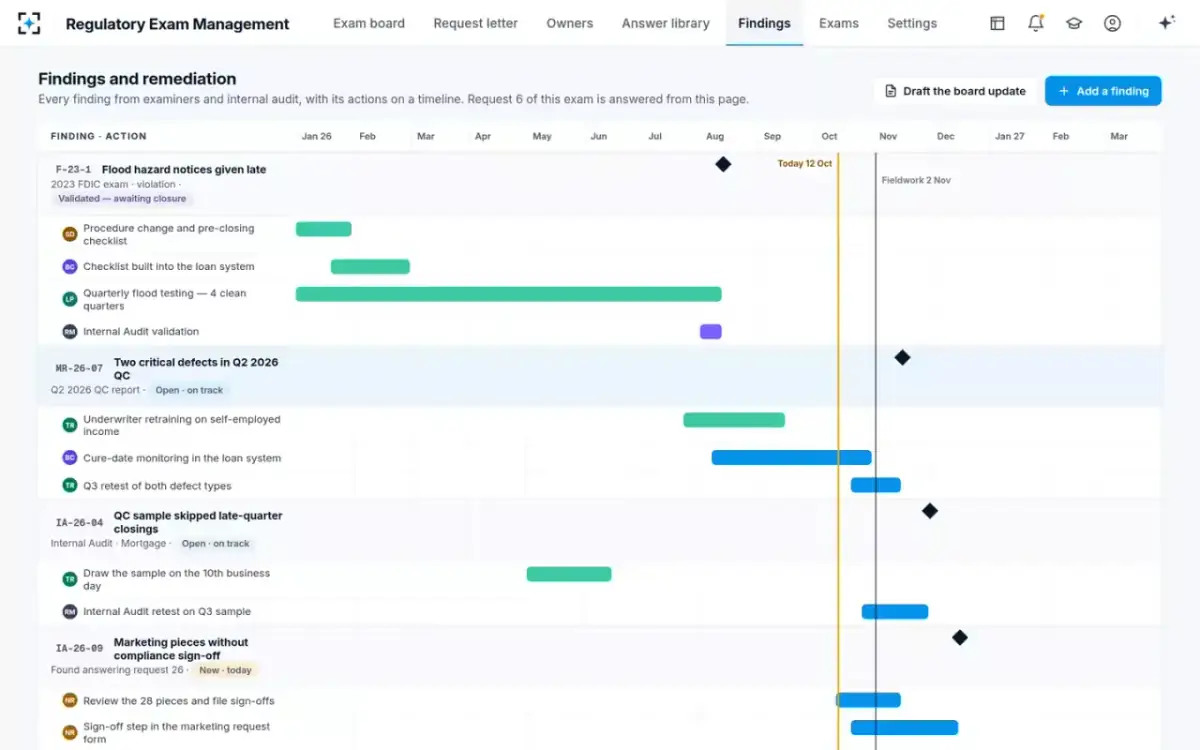The image size is (1200, 750).
Task: Click owner avatar beside Checklist built into the loan system
Action: 70,267
